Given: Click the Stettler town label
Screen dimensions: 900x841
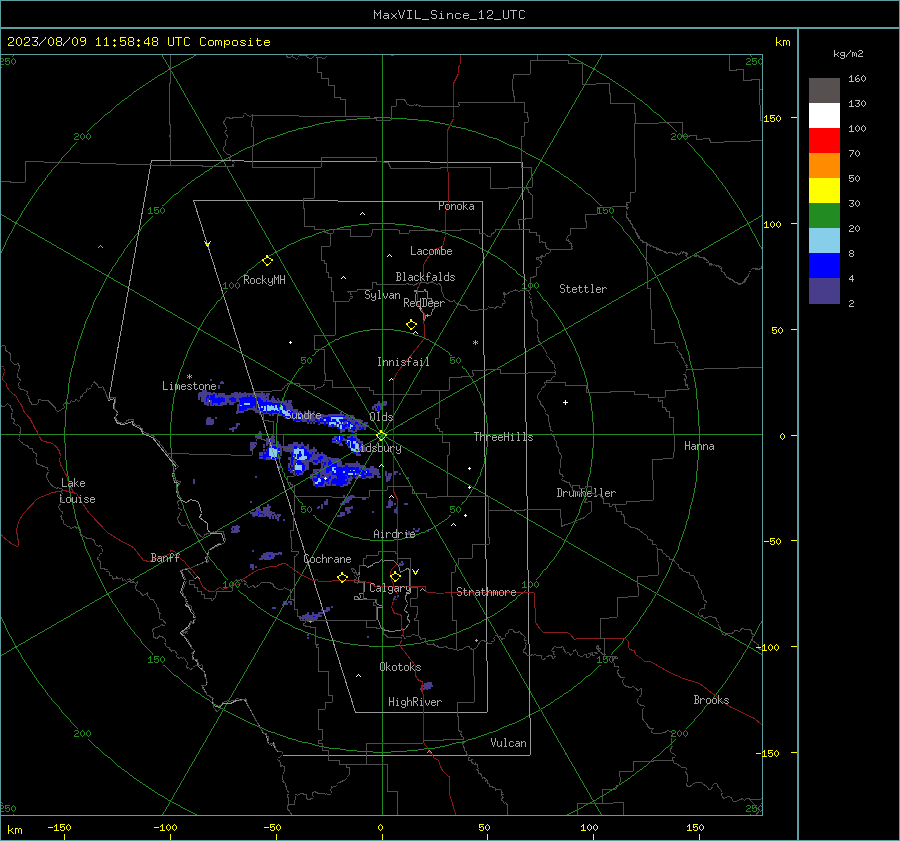Looking at the screenshot, I should tap(583, 289).
